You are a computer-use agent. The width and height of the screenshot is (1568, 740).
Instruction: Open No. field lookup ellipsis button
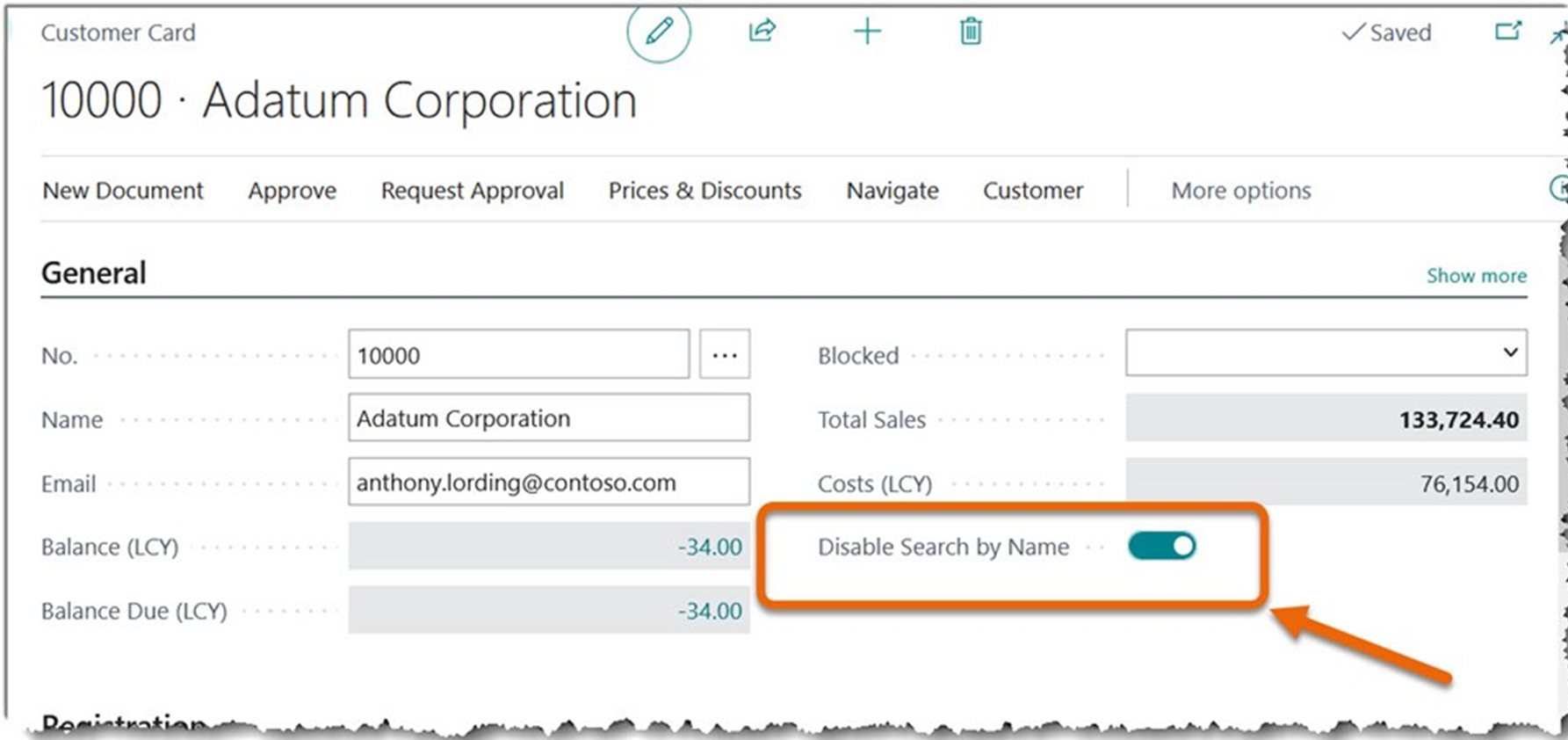[x=725, y=354]
